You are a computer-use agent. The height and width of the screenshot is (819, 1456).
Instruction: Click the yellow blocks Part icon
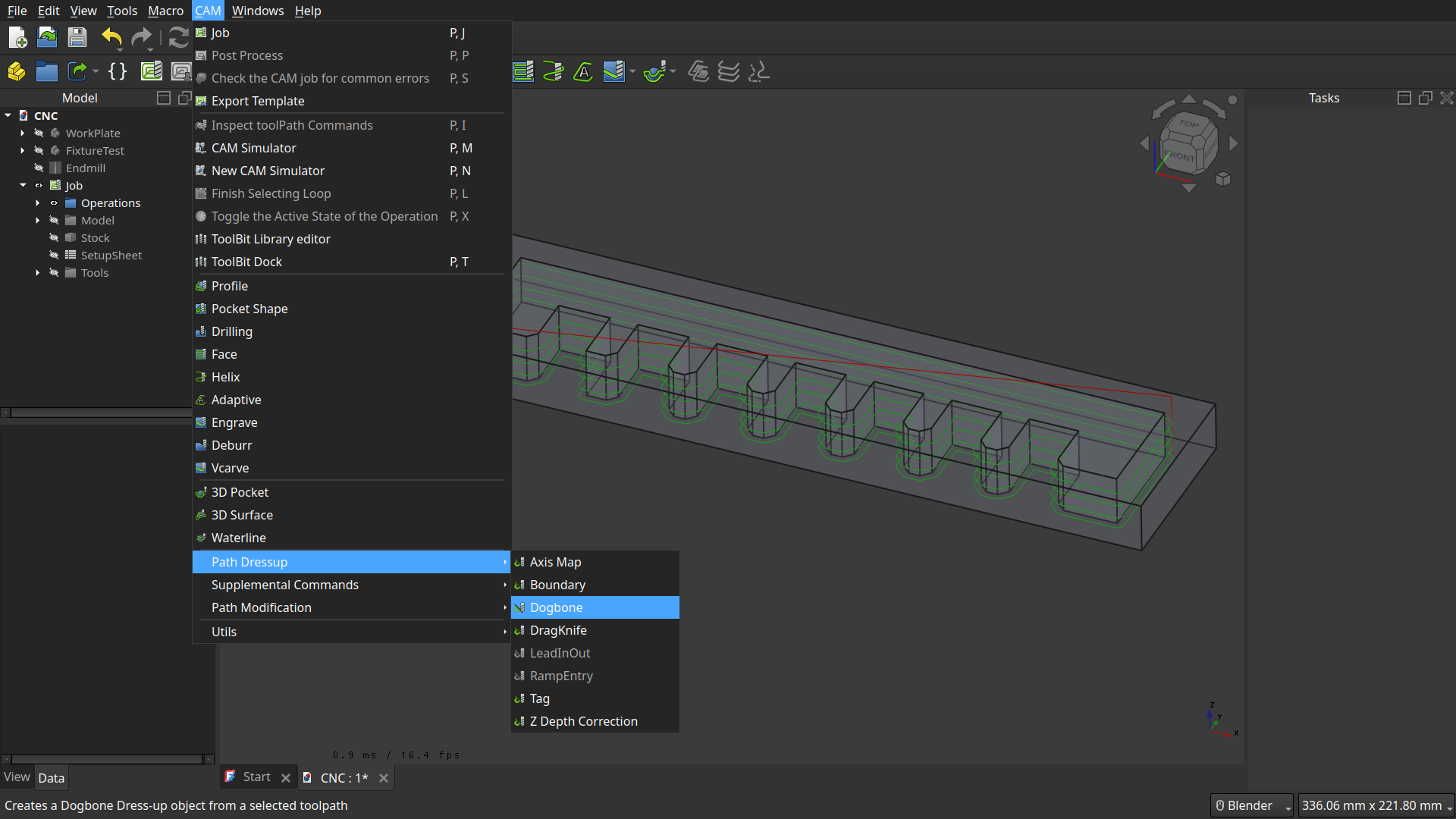click(17, 71)
